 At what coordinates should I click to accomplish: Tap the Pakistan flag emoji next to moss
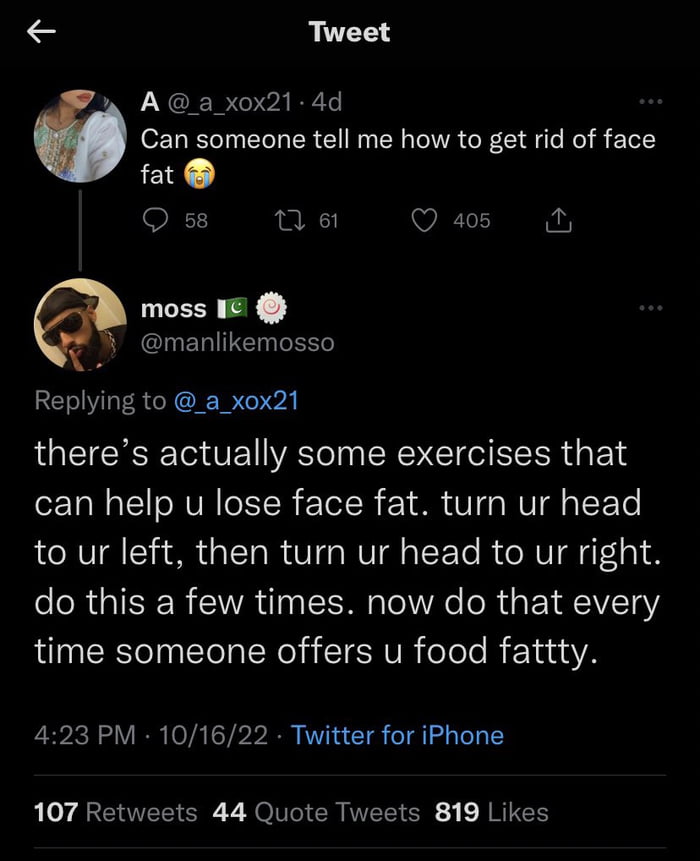coord(232,309)
